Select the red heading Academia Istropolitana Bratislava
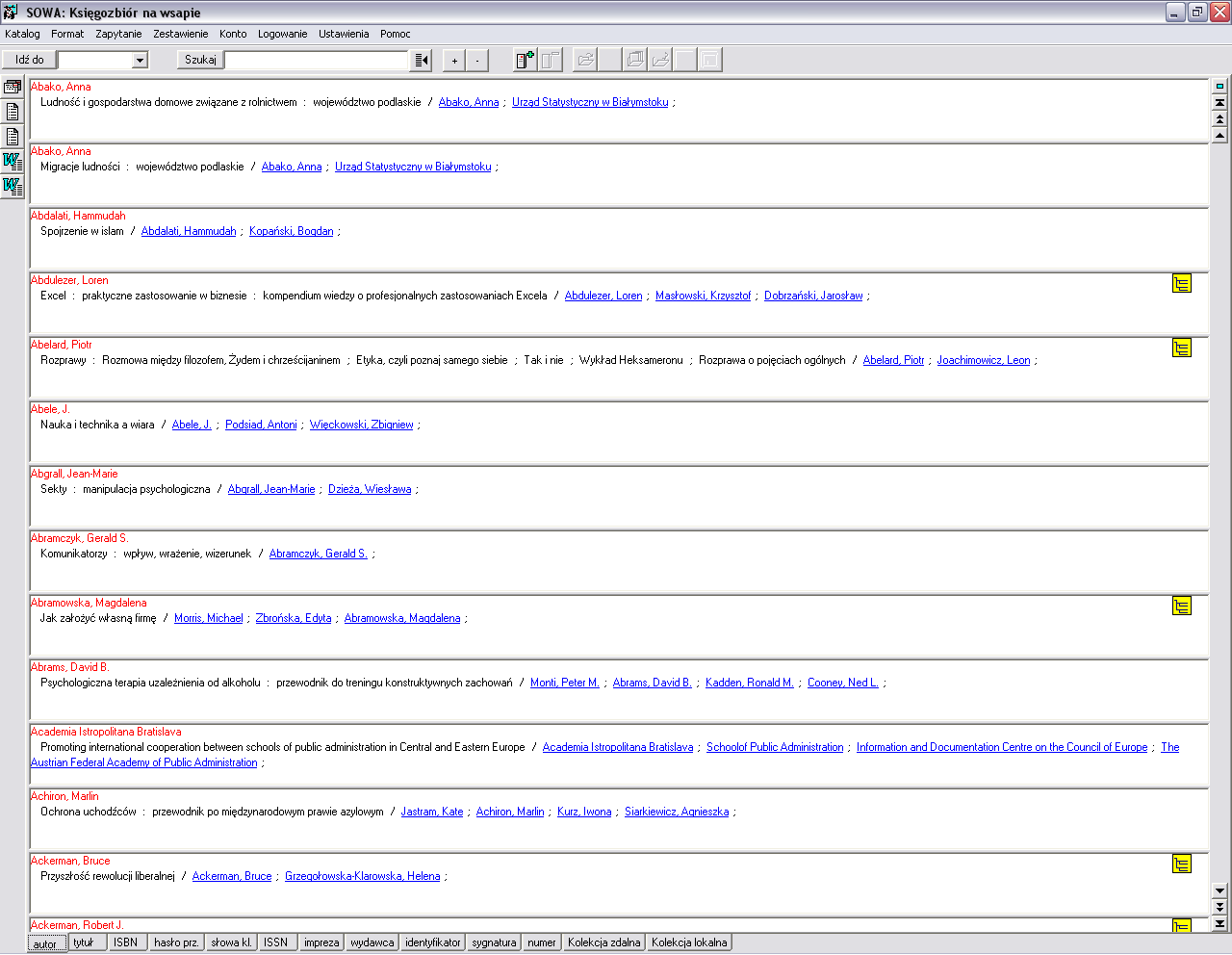This screenshot has height=955, width=1232. click(106, 732)
